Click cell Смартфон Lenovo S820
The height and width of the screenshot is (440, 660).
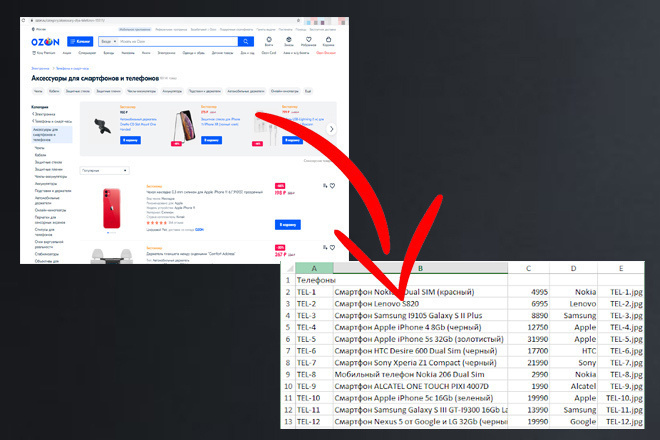coord(420,304)
